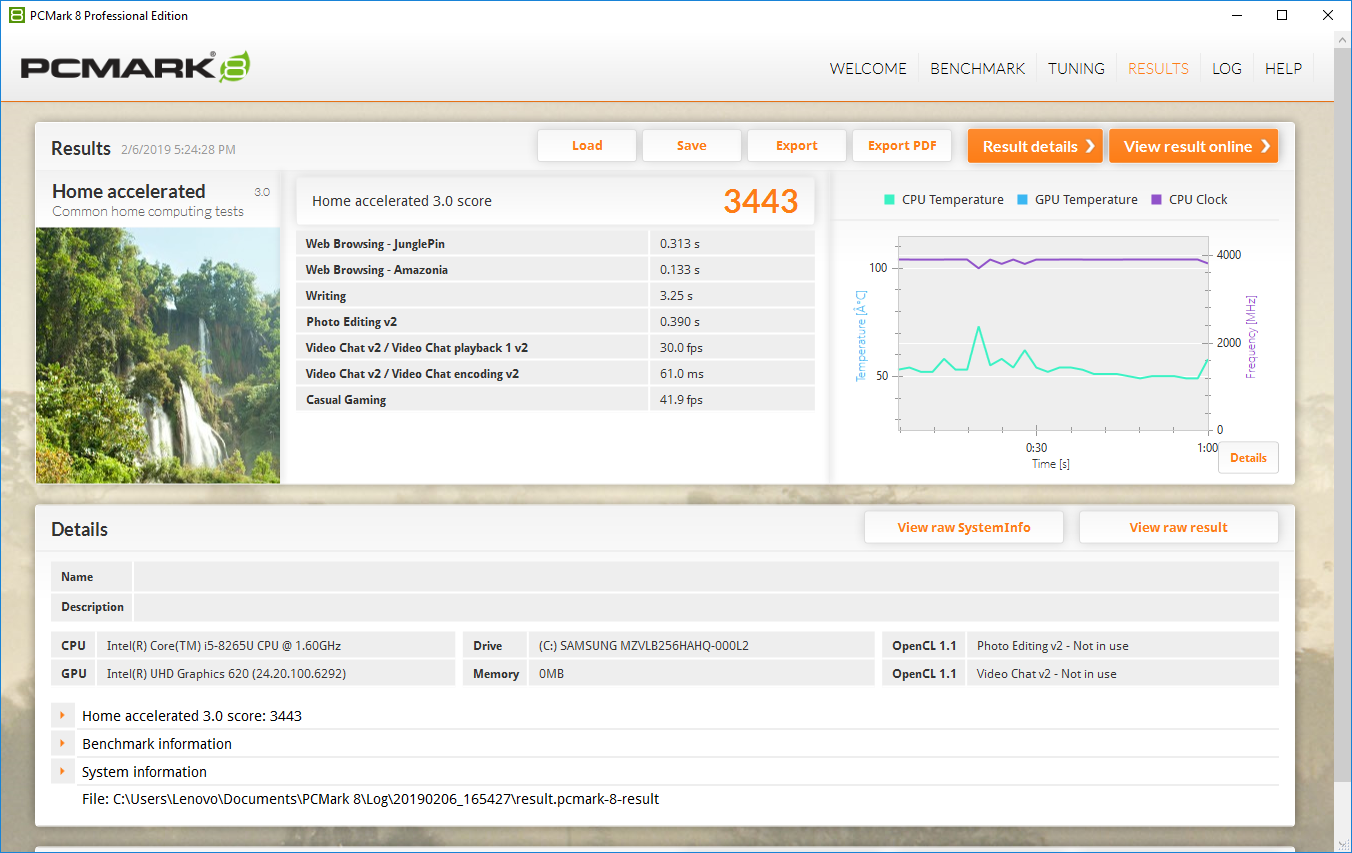Viewport: 1352px width, 853px height.
Task: Save the benchmark result
Action: (x=691, y=146)
